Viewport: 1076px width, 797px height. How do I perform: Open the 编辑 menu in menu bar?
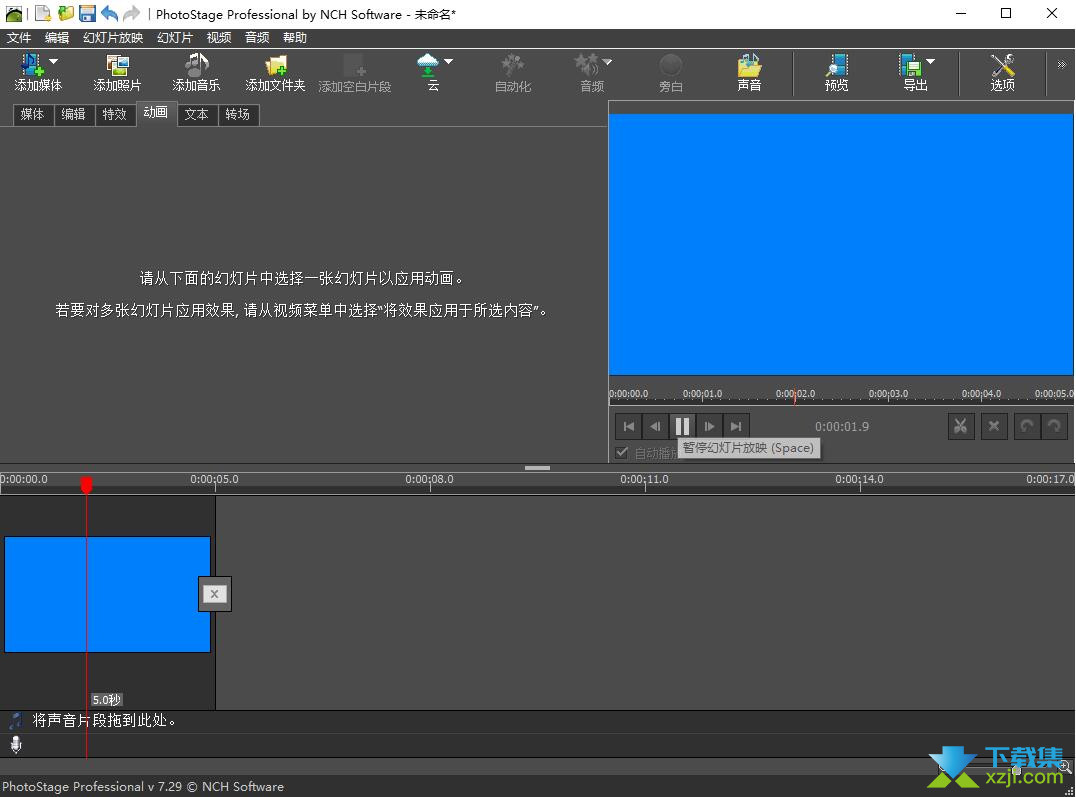[57, 38]
